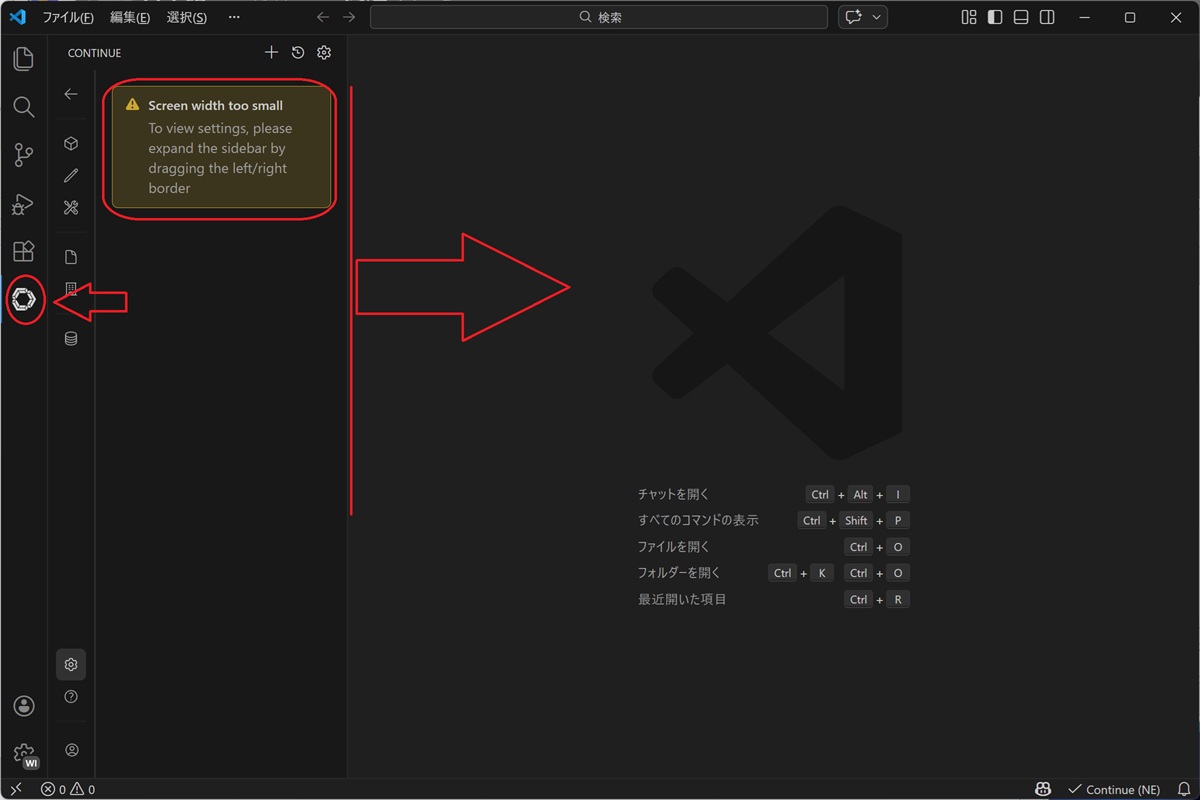Open the Continue extension in activity bar
Image resolution: width=1200 pixels, height=800 pixels.
point(24,298)
